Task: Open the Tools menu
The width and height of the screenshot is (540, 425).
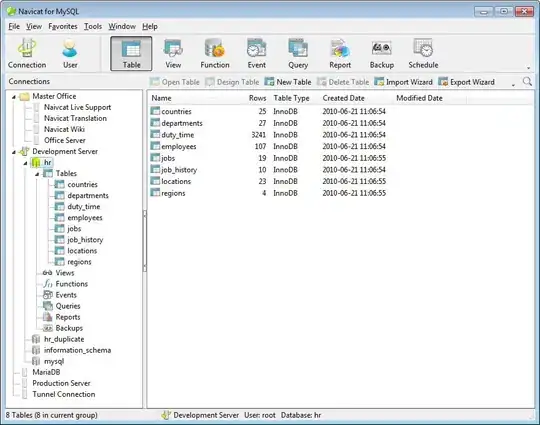Action: [93, 27]
